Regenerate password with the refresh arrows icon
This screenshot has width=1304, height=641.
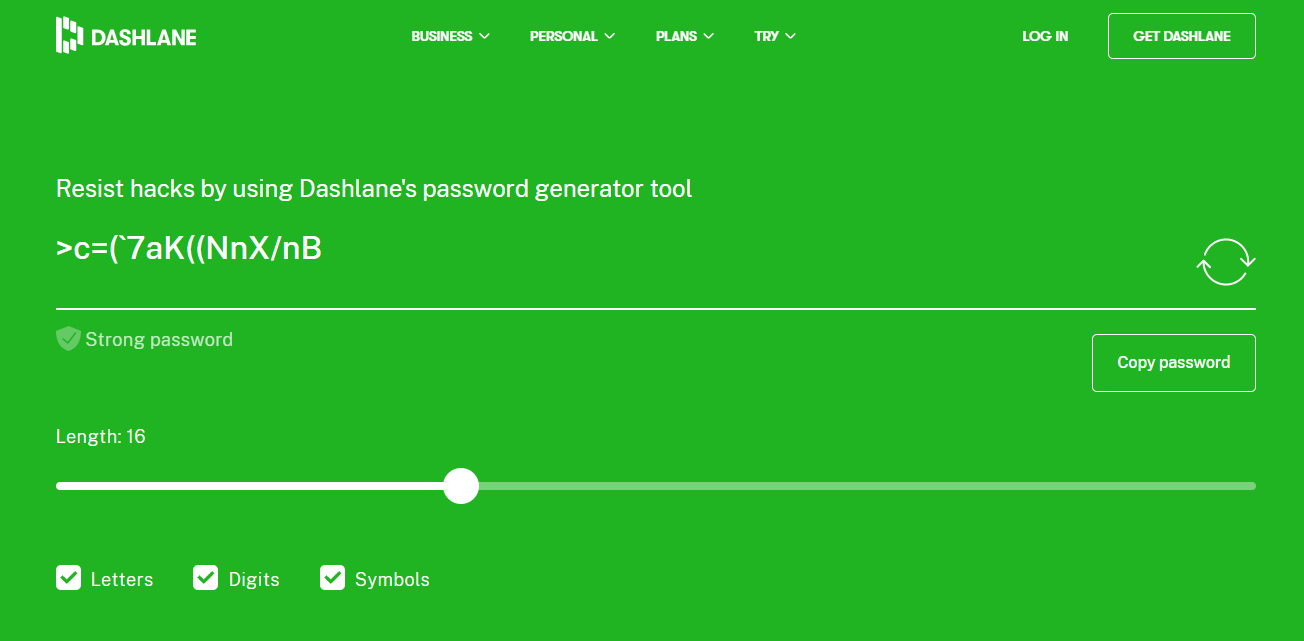pos(1225,262)
